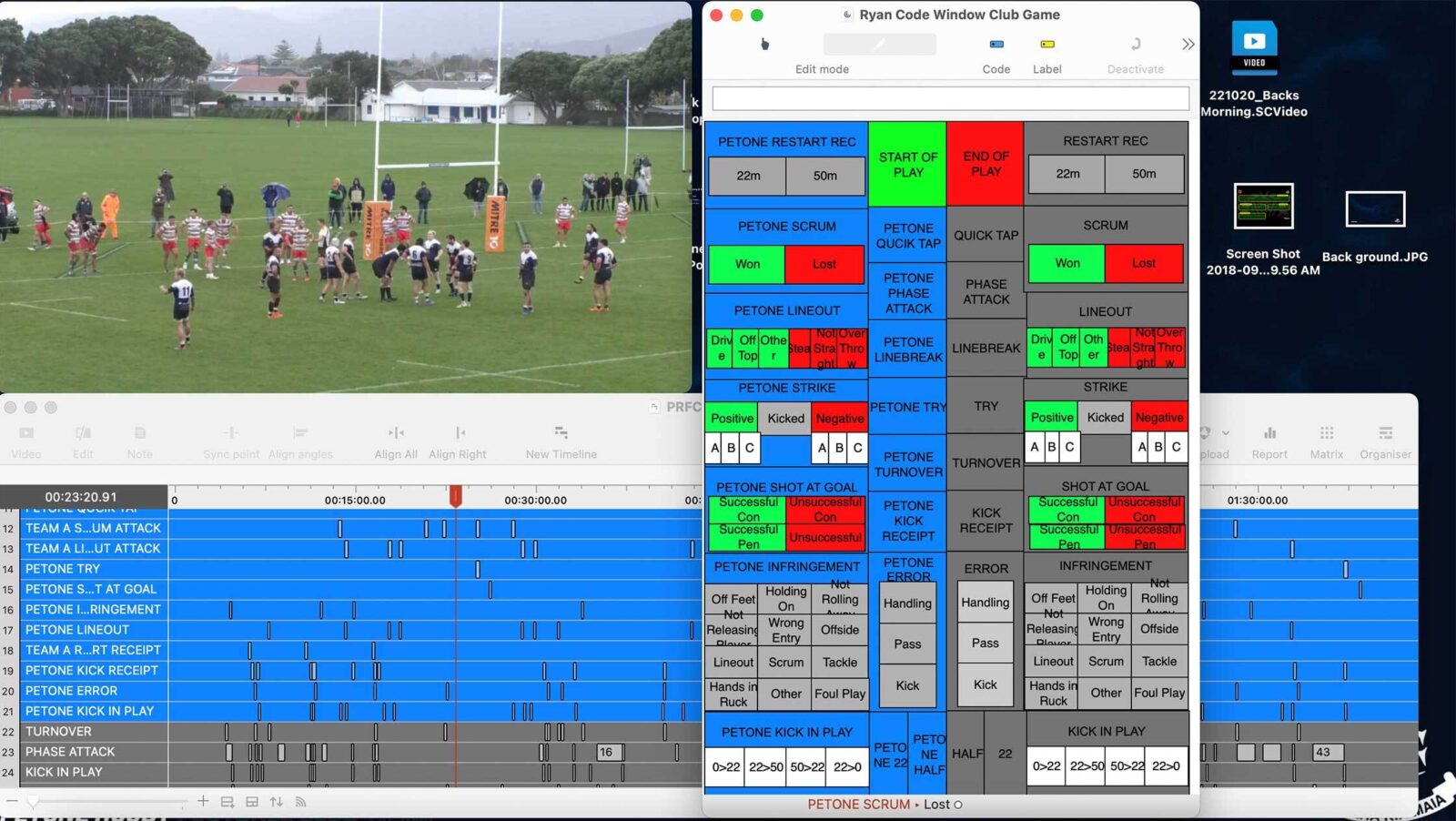Click the Code icon in the code window
The image size is (1456, 821).
pyautogui.click(x=996, y=44)
